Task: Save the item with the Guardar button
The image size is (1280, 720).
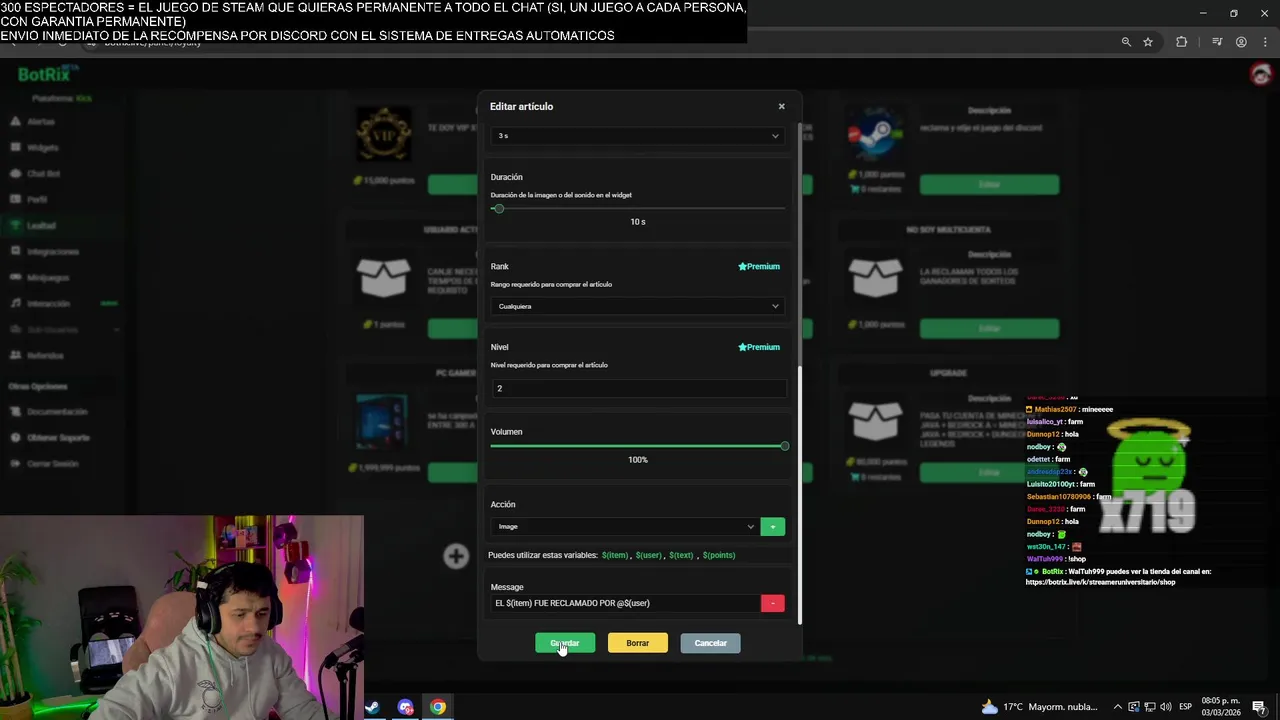Action: click(x=565, y=643)
